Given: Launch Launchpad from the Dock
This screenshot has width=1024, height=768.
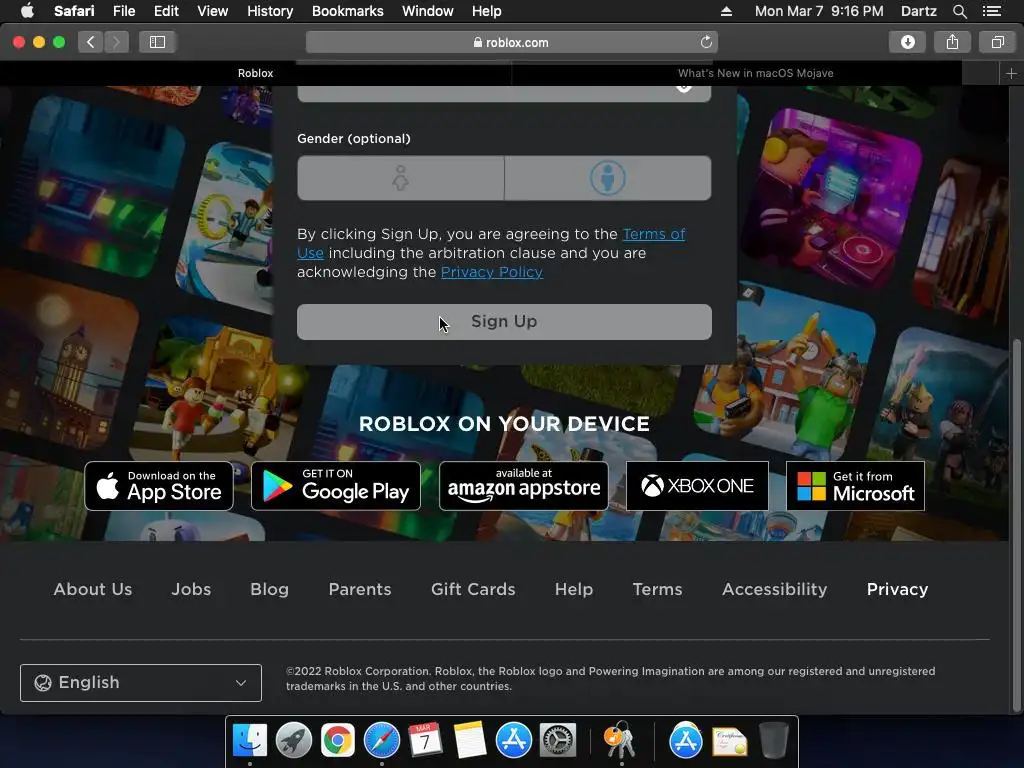Looking at the screenshot, I should [x=294, y=741].
